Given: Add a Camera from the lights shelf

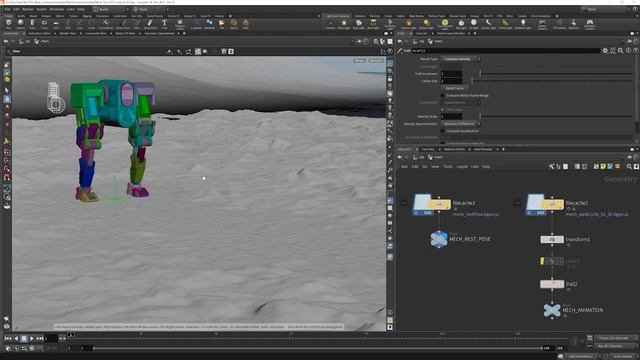Looking at the screenshot, I should tap(330, 24).
